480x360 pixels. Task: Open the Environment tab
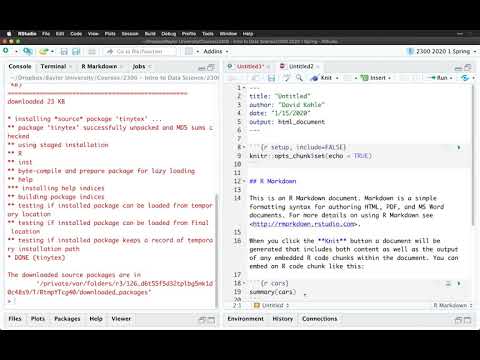coord(245,319)
